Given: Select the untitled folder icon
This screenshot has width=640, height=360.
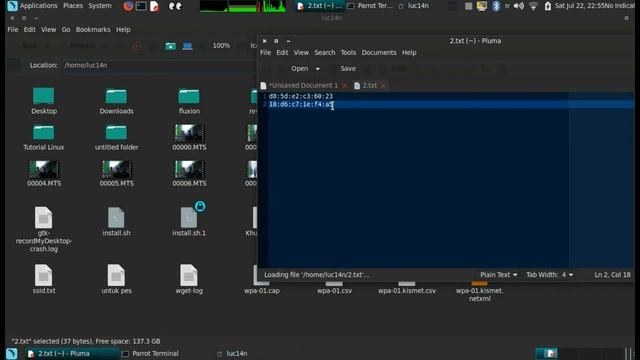Looking at the screenshot, I should pos(116,133).
